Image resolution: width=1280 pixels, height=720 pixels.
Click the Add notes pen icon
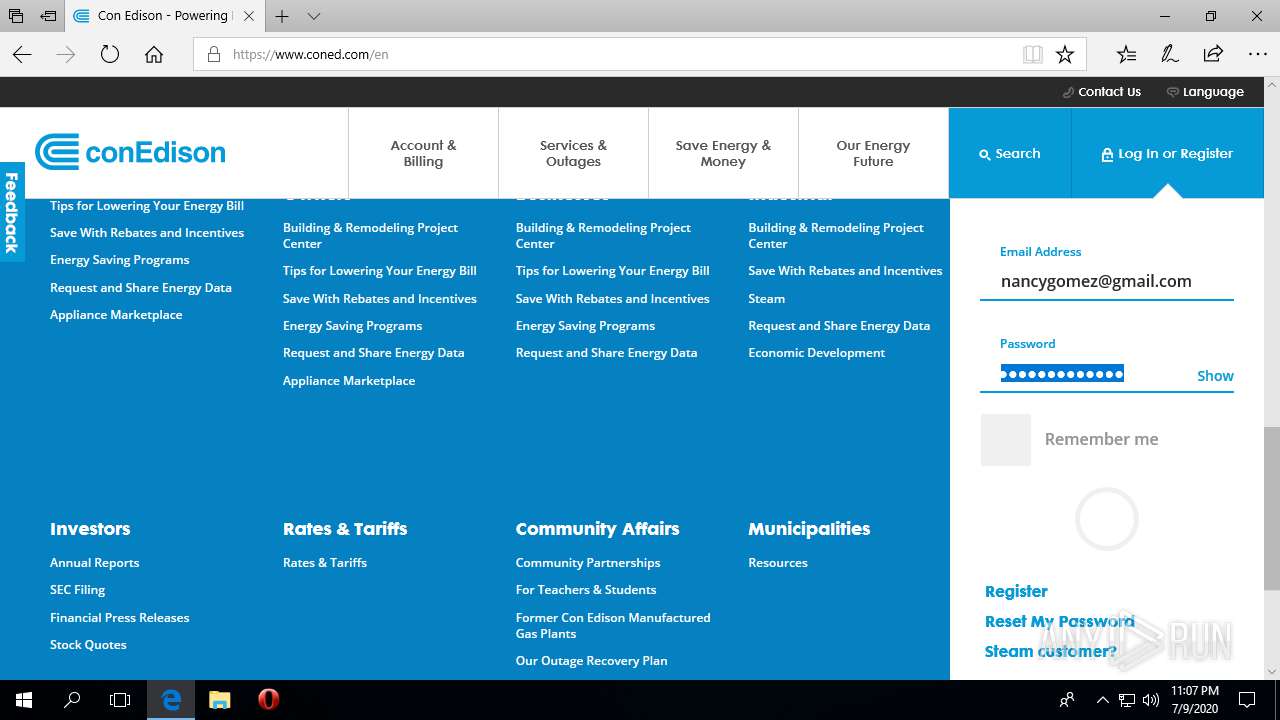1169,55
